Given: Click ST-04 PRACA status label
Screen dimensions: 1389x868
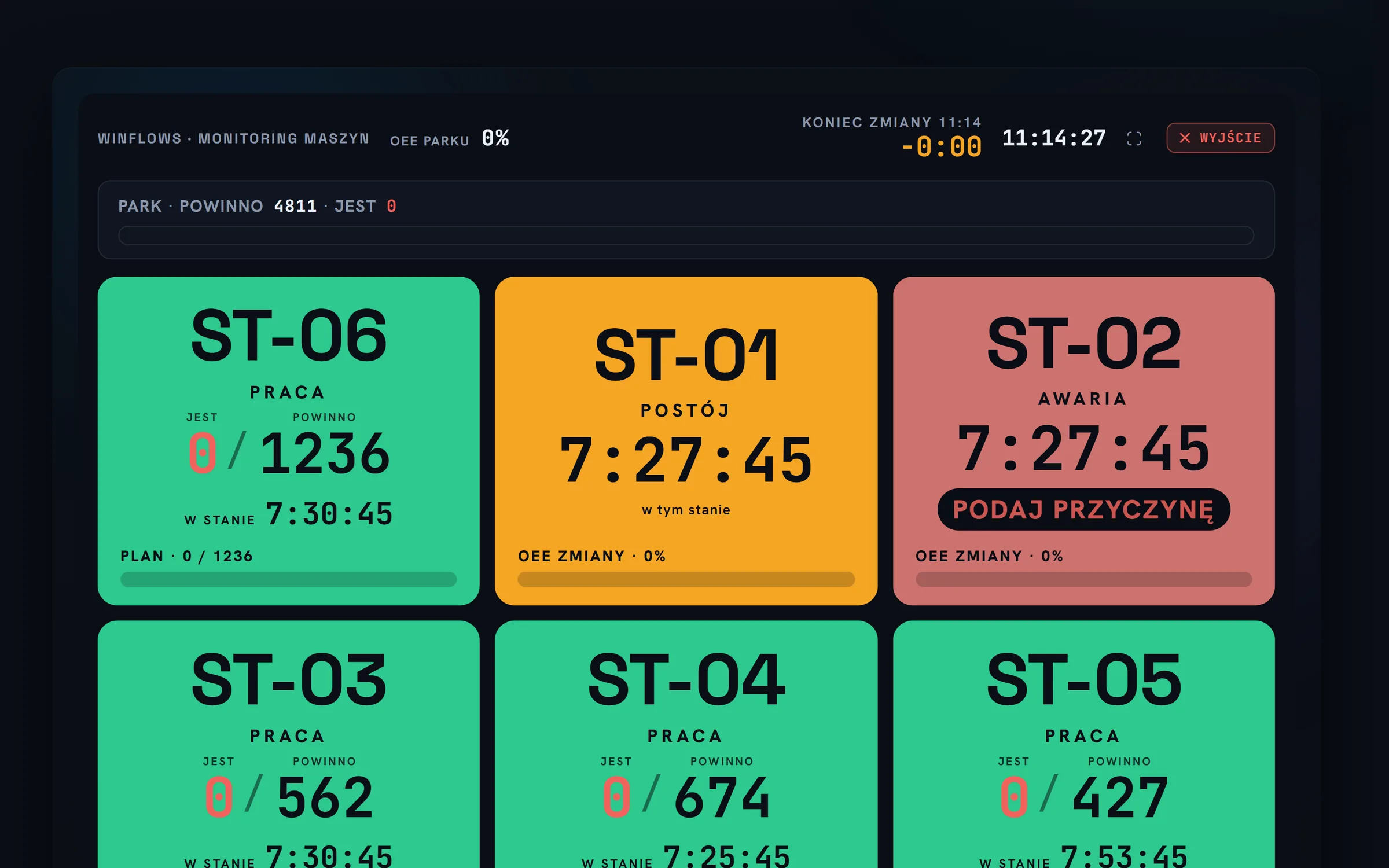Looking at the screenshot, I should (685, 735).
